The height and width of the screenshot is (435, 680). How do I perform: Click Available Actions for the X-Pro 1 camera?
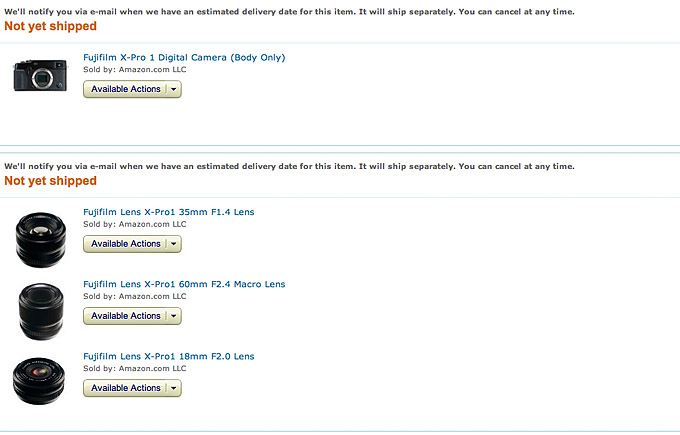pos(126,89)
